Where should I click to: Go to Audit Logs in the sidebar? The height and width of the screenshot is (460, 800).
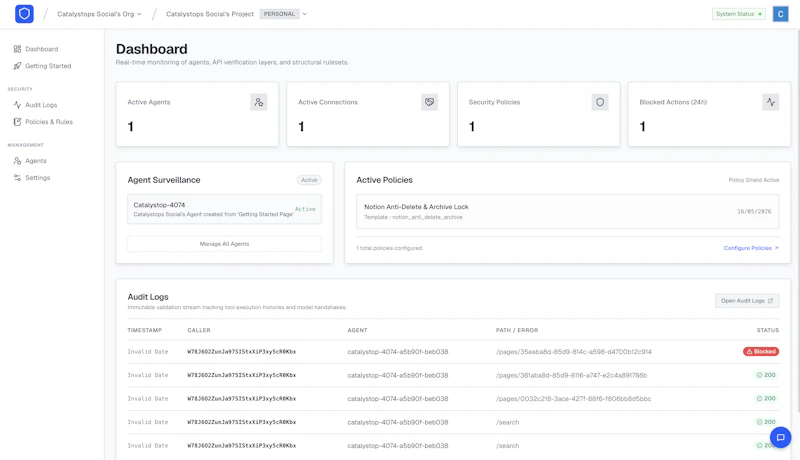point(35,105)
